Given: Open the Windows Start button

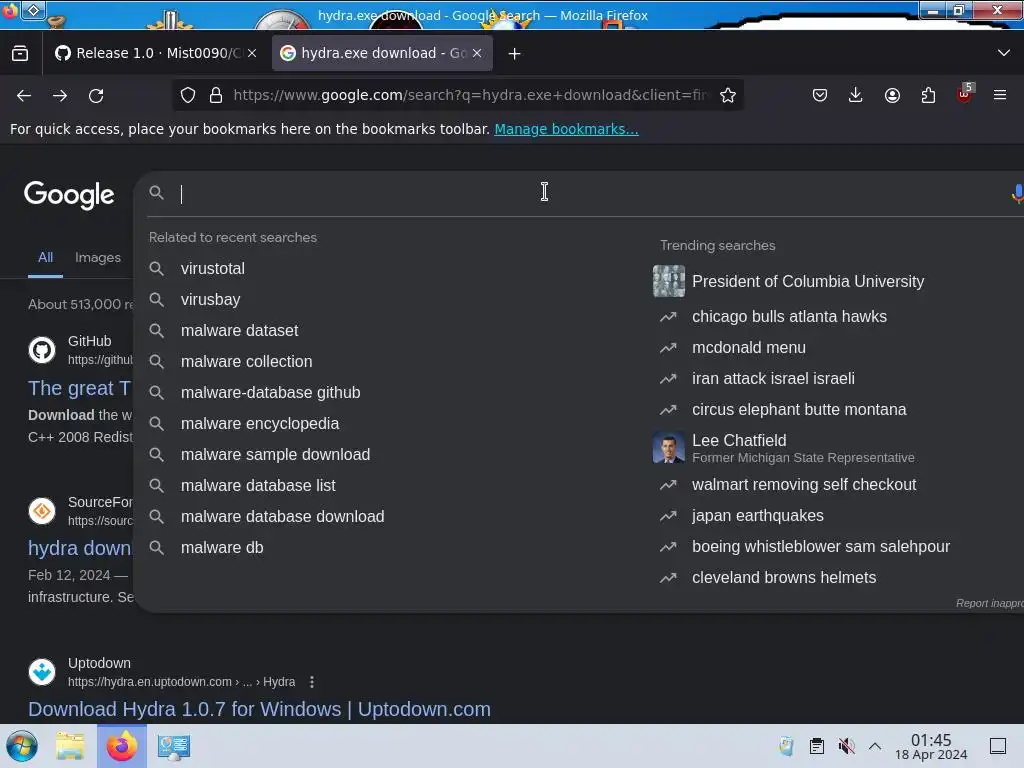Looking at the screenshot, I should [22, 746].
